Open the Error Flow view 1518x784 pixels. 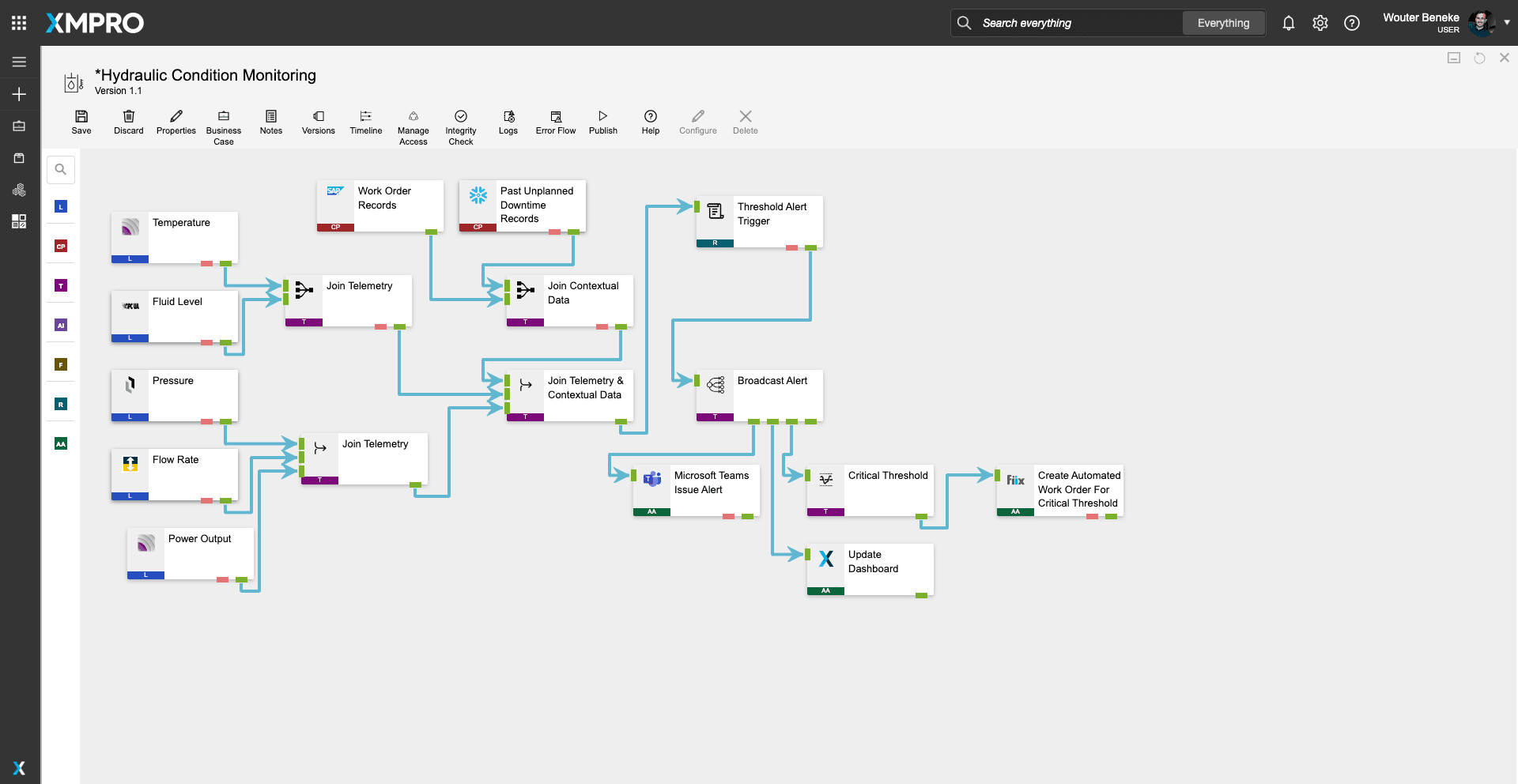coord(556,122)
